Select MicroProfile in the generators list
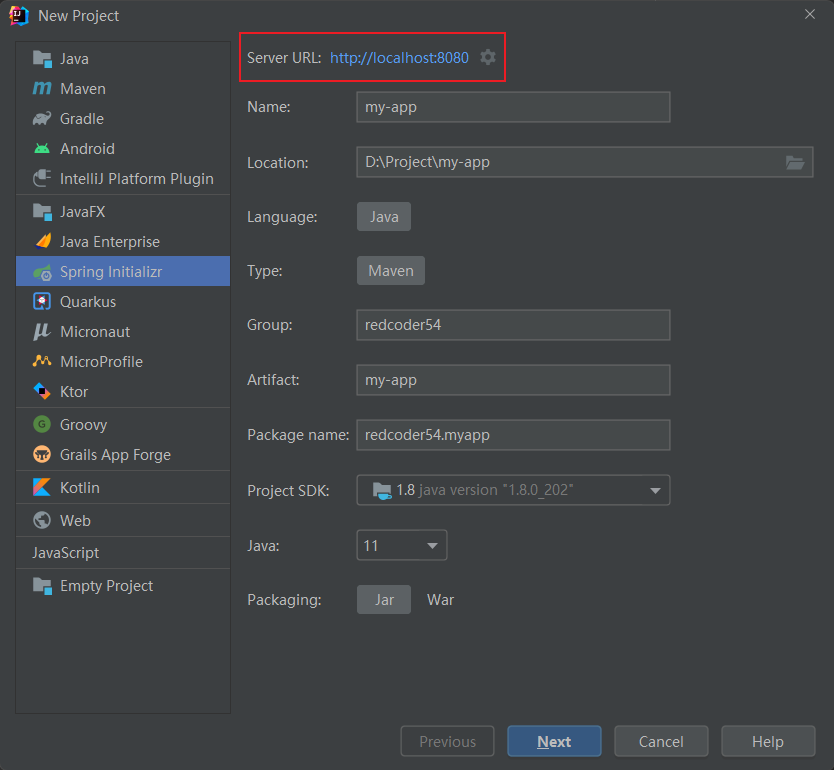The height and width of the screenshot is (770, 834). 123,362
